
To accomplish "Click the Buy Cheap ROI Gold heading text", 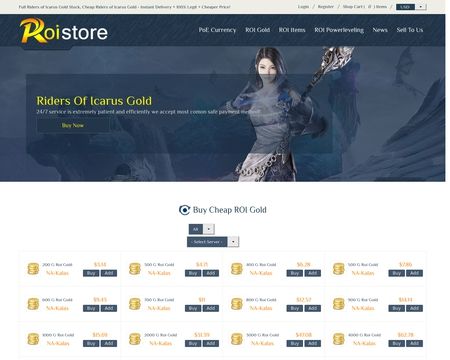I will coord(230,210).
